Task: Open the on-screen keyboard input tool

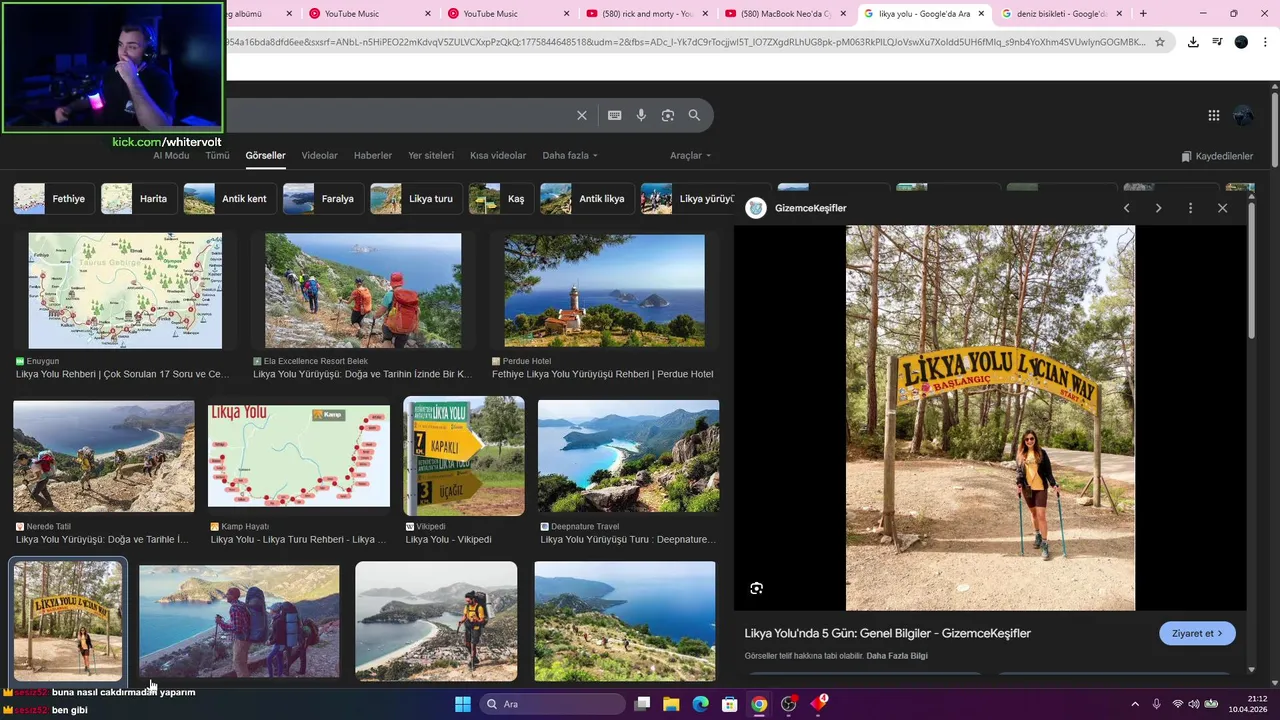Action: 614,115
